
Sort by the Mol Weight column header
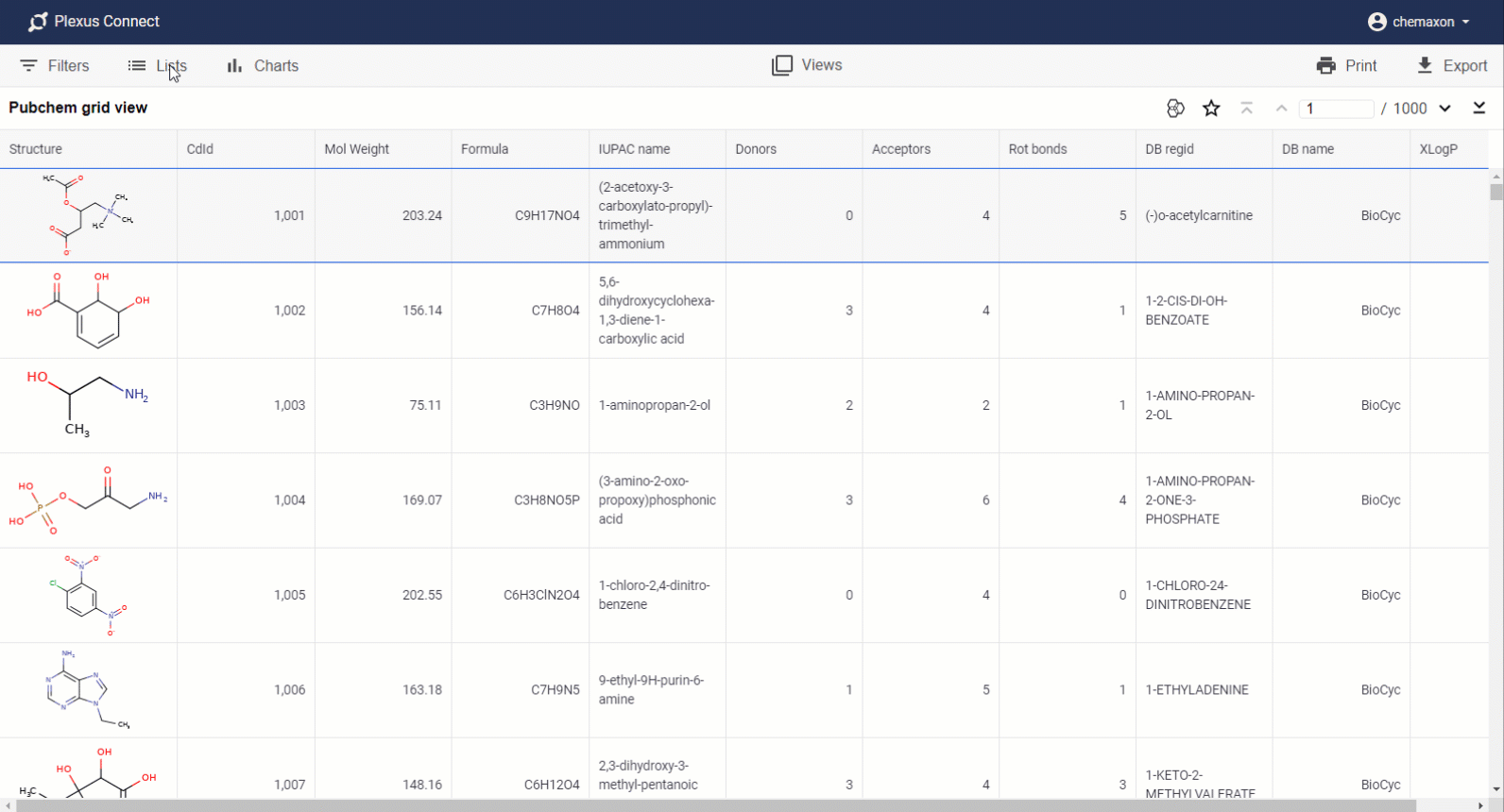[357, 149]
